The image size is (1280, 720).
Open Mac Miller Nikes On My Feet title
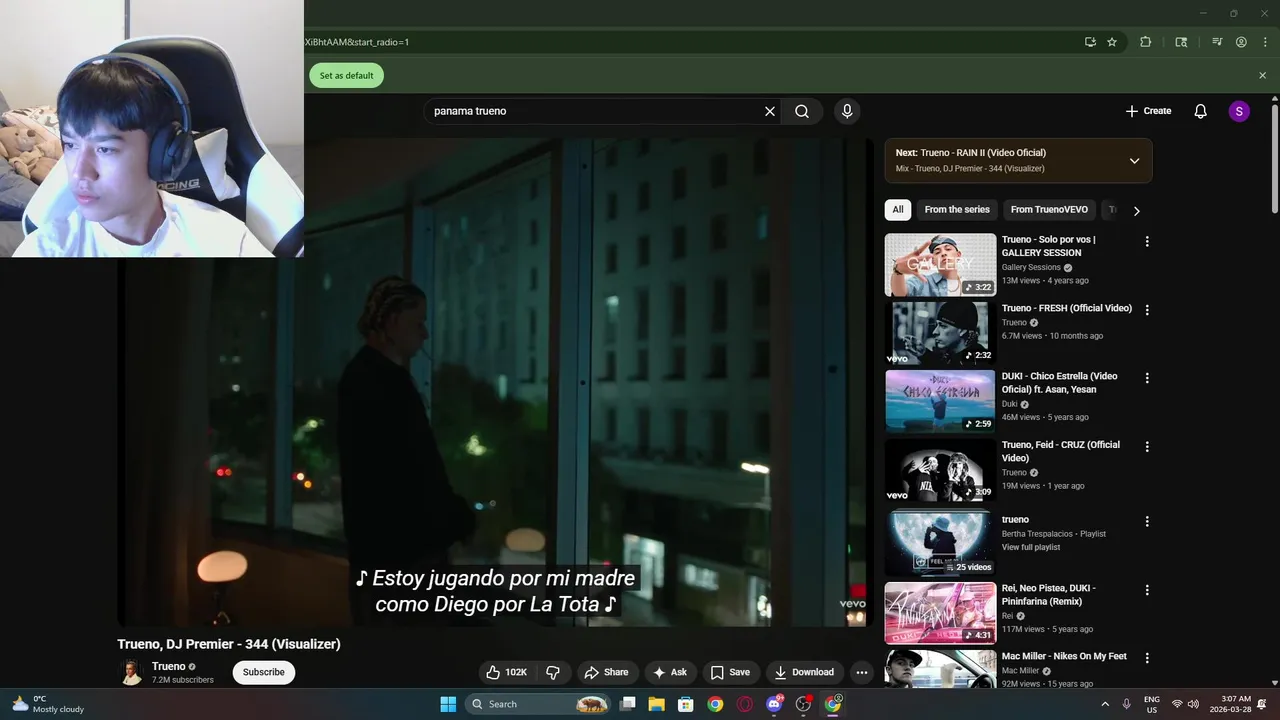coord(1064,656)
